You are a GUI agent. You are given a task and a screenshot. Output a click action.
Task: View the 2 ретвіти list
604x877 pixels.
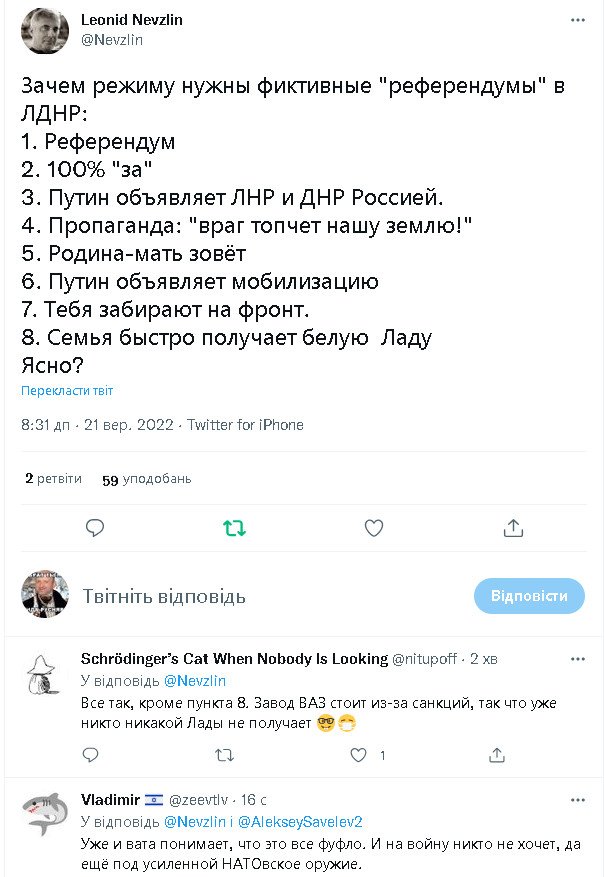(x=53, y=479)
